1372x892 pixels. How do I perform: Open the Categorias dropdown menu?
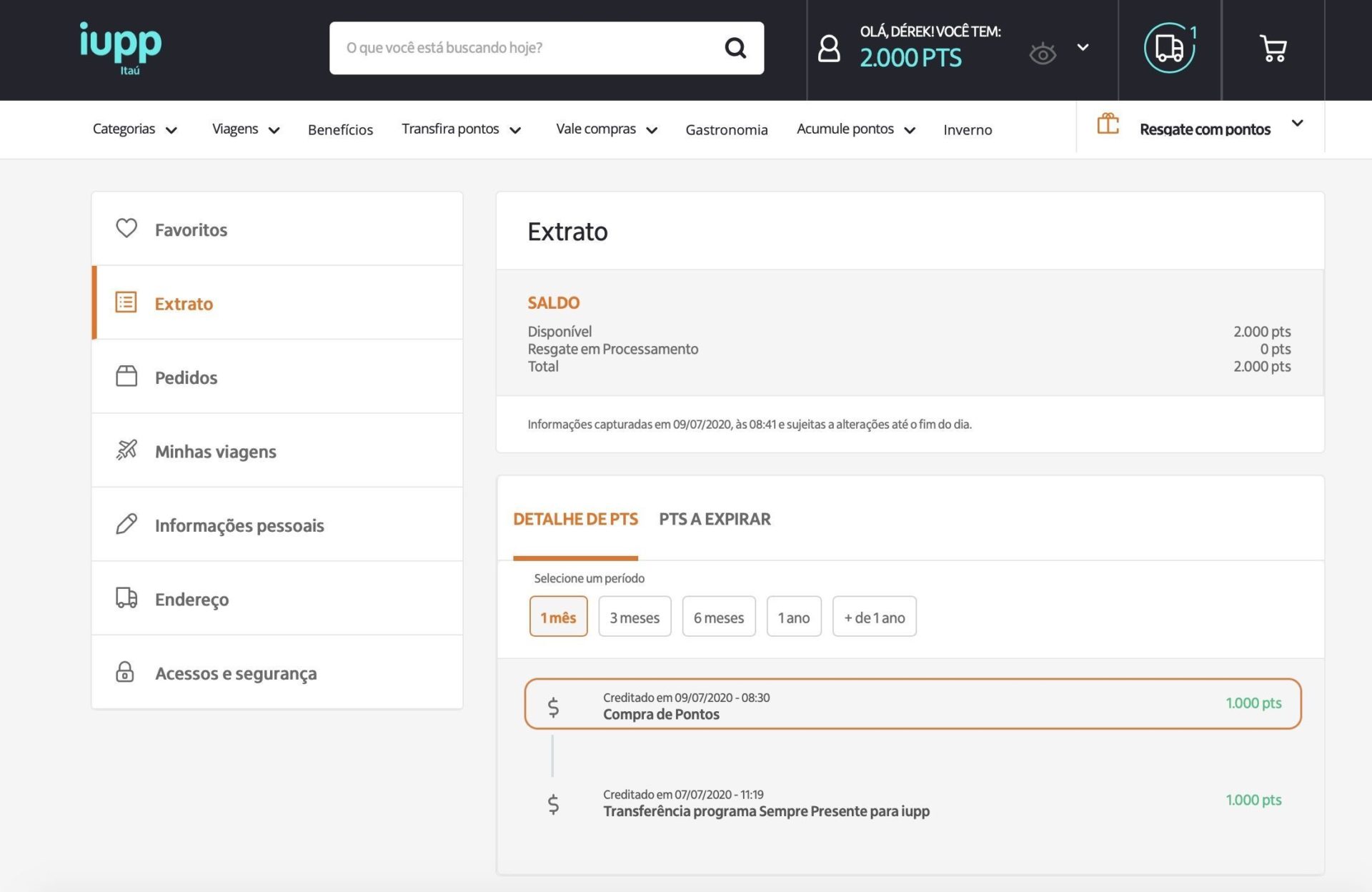coord(135,129)
